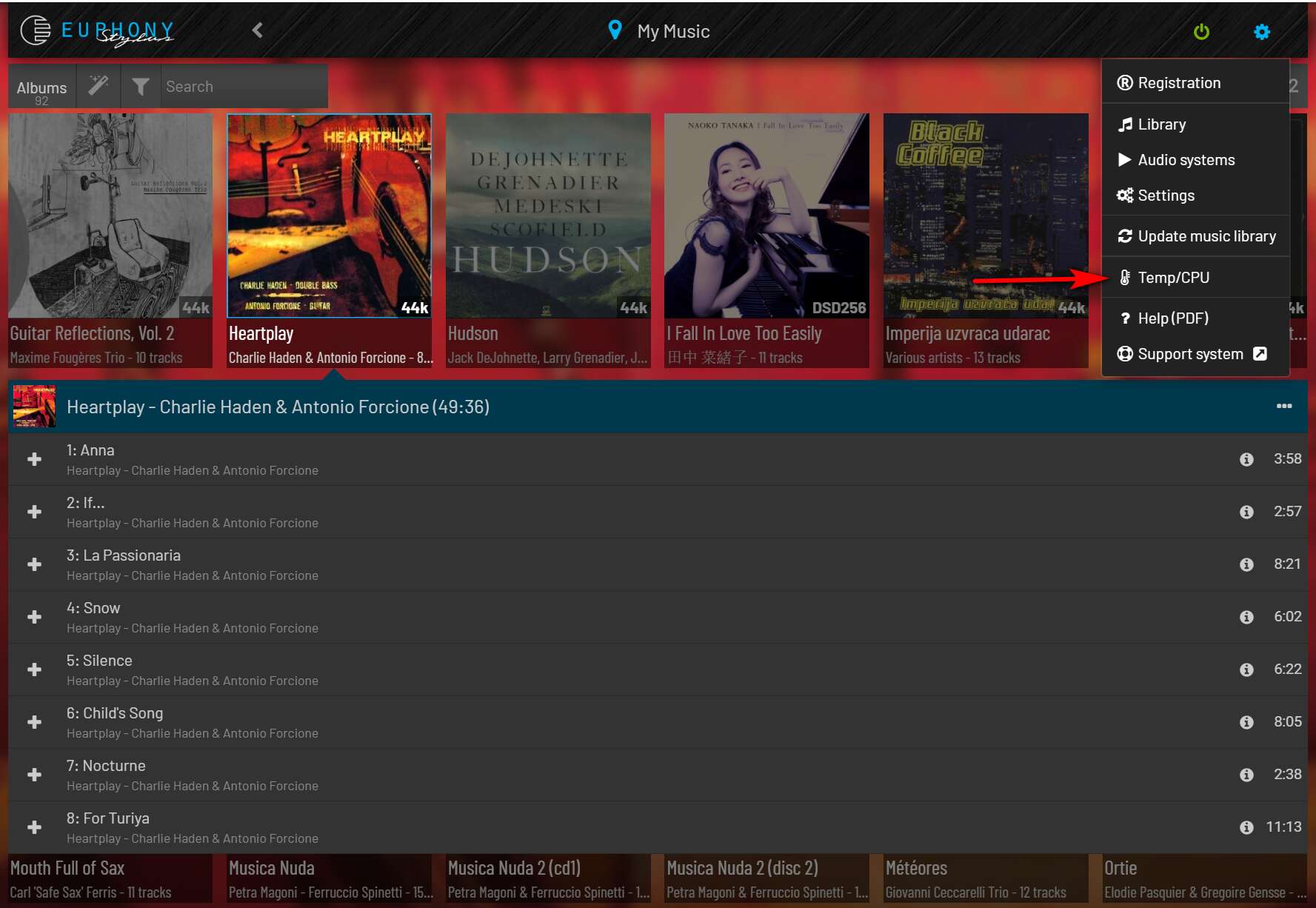Click the My Music title text

[673, 31]
